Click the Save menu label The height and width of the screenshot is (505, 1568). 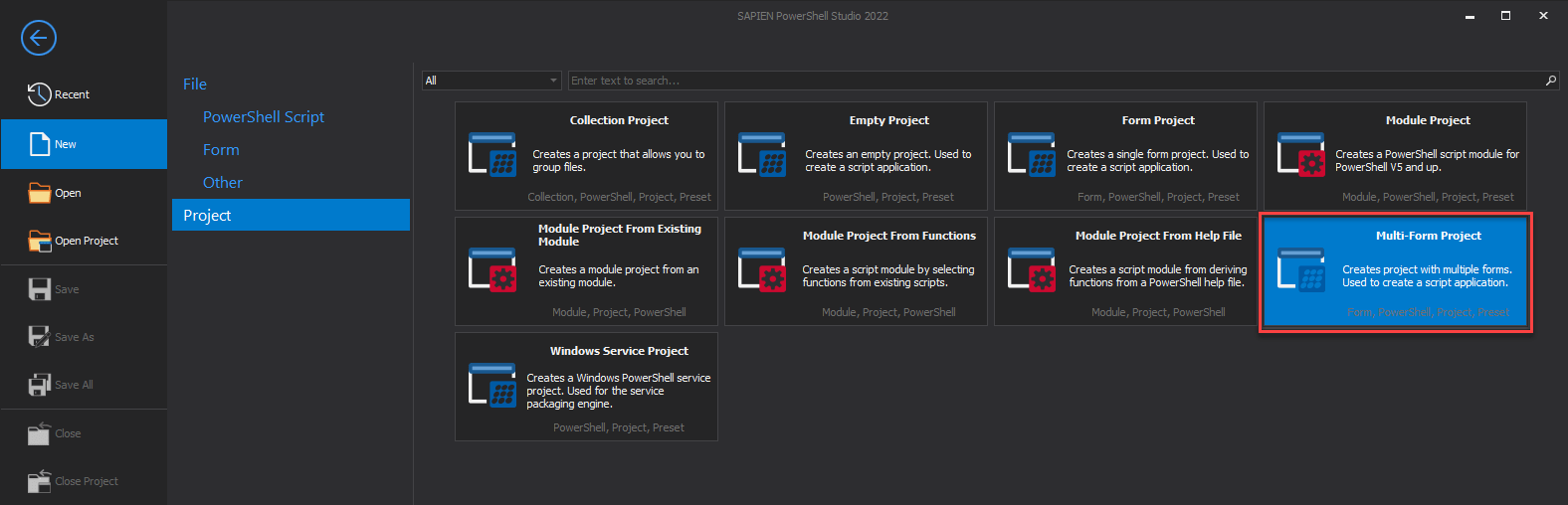click(x=67, y=289)
